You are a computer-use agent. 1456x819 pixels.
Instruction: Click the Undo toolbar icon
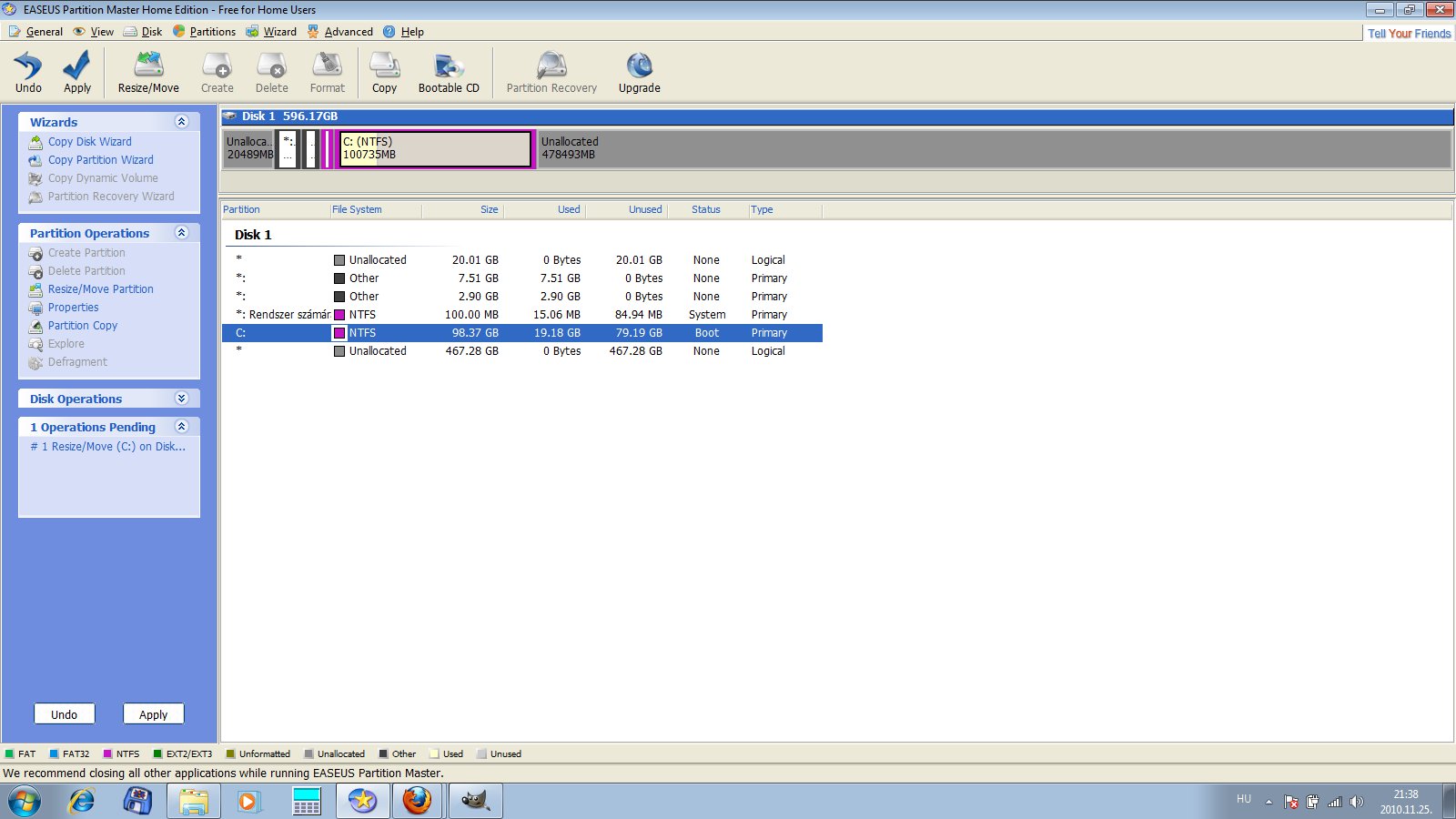click(x=28, y=72)
